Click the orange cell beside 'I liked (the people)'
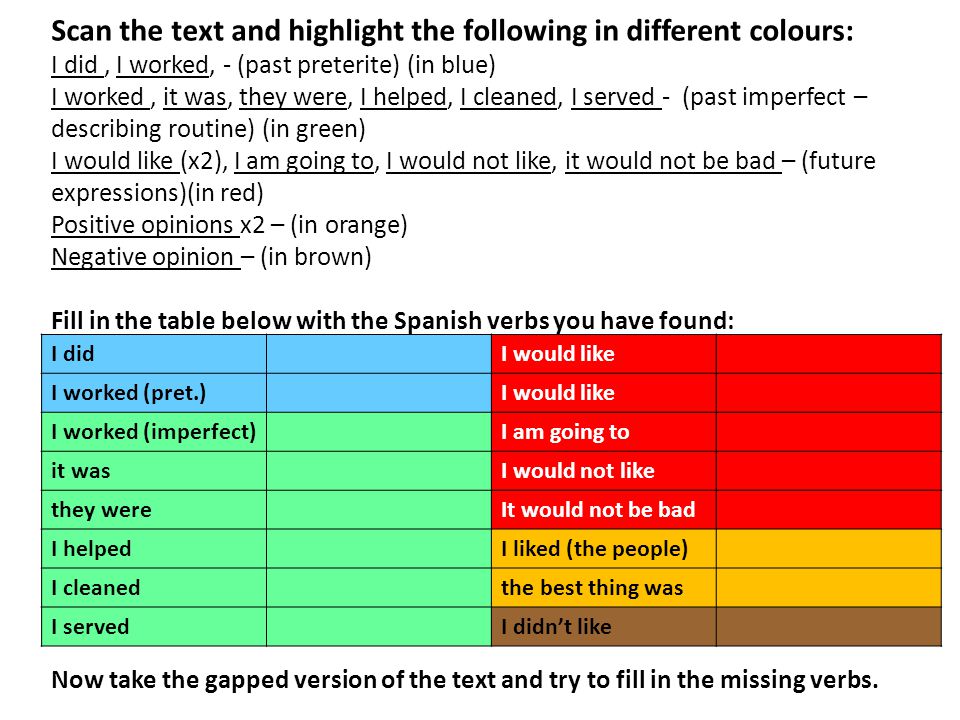Screen dimensions: 960x720 click(828, 549)
